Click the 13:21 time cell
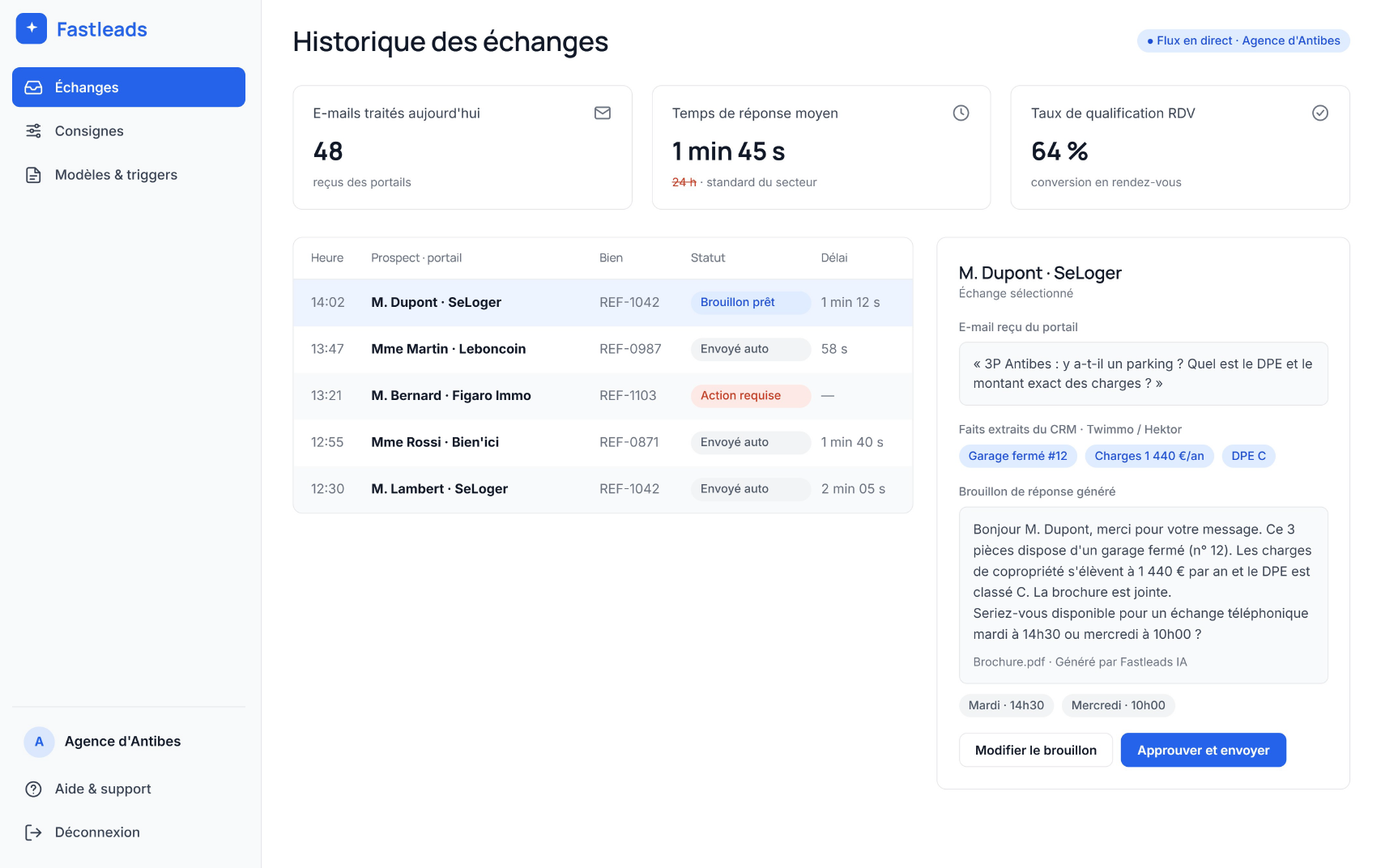This screenshot has width=1381, height=868. [x=326, y=395]
